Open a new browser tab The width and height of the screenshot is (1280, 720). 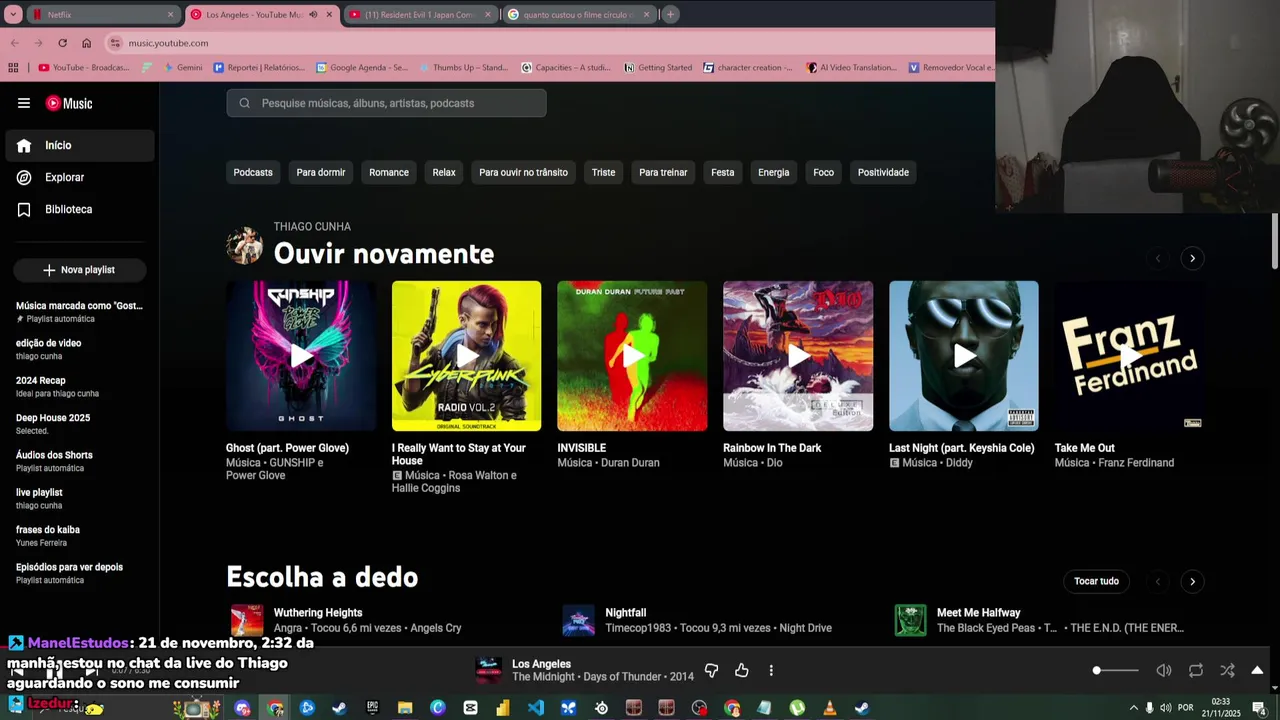[x=670, y=14]
